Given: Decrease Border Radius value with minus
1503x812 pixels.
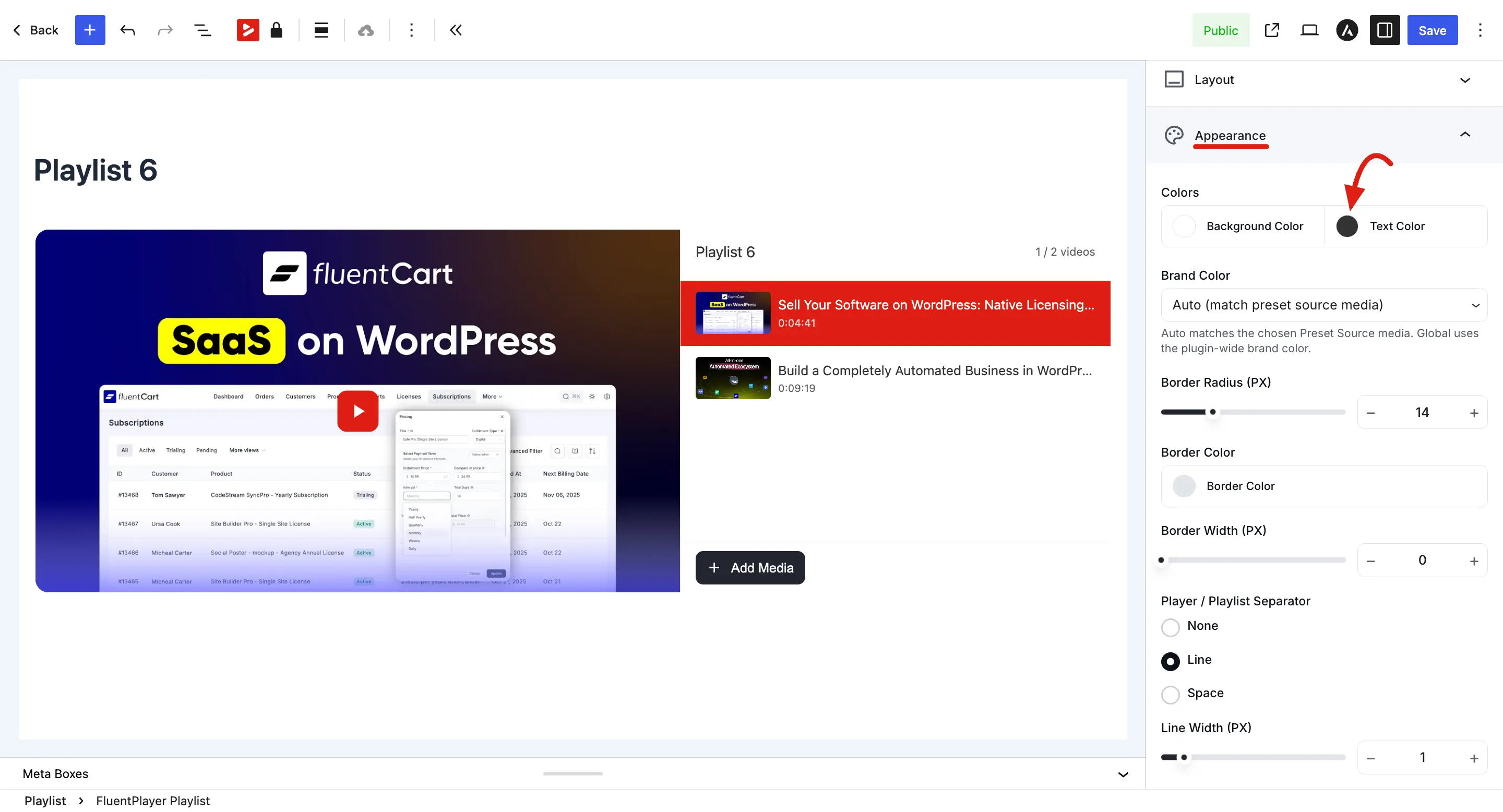Looking at the screenshot, I should click(x=1371, y=413).
